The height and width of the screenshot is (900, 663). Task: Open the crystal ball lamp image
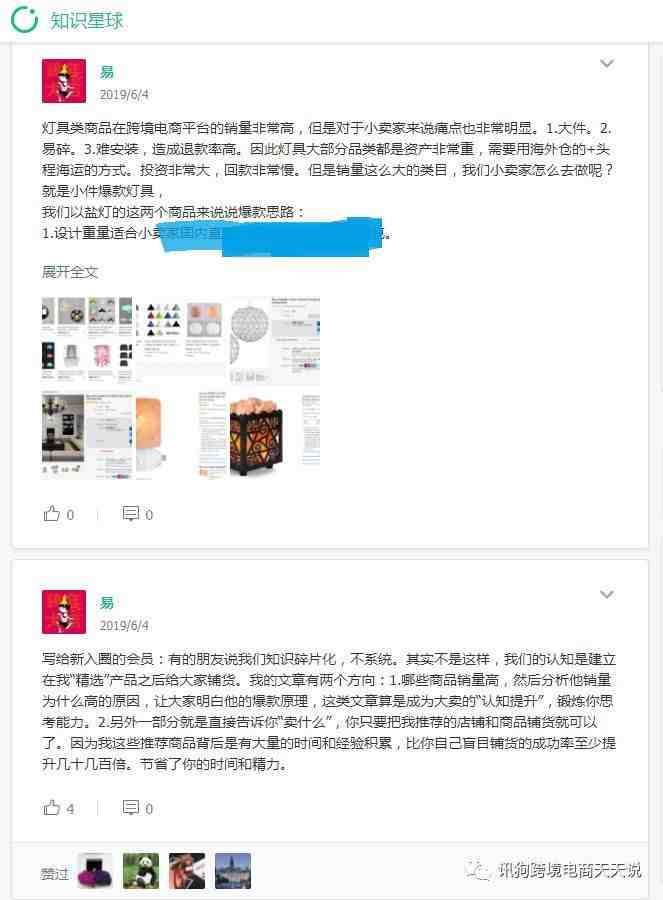tap(274, 340)
